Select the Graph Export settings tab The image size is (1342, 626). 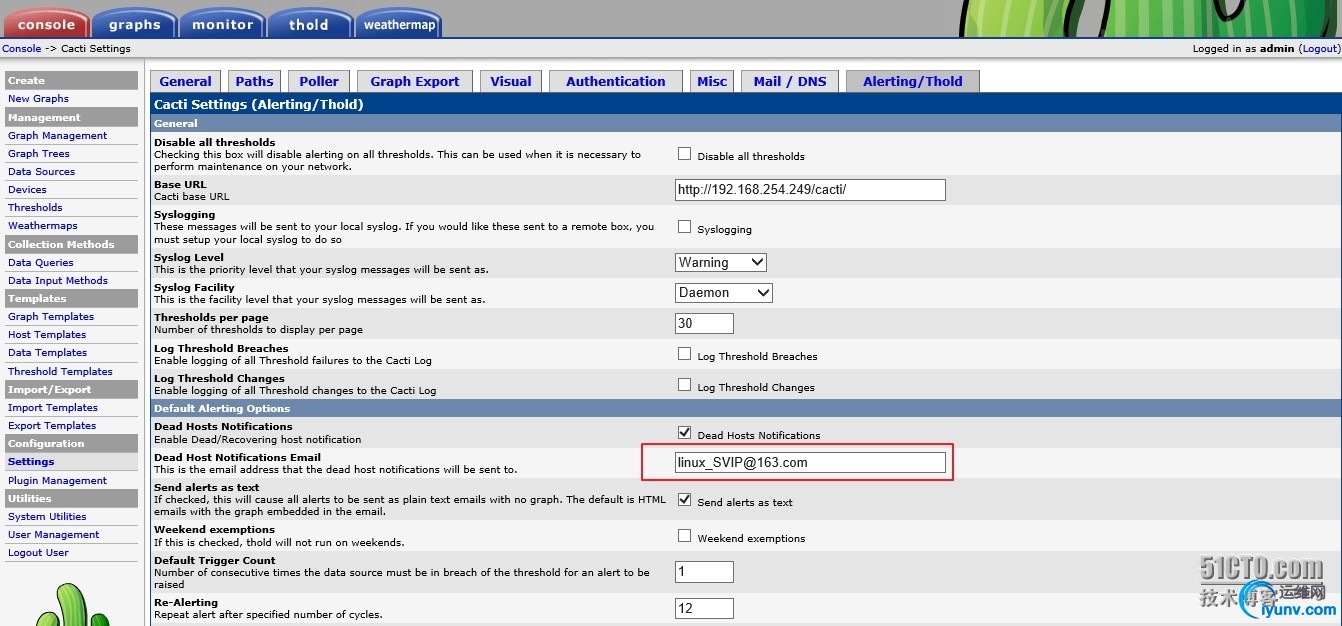point(415,82)
